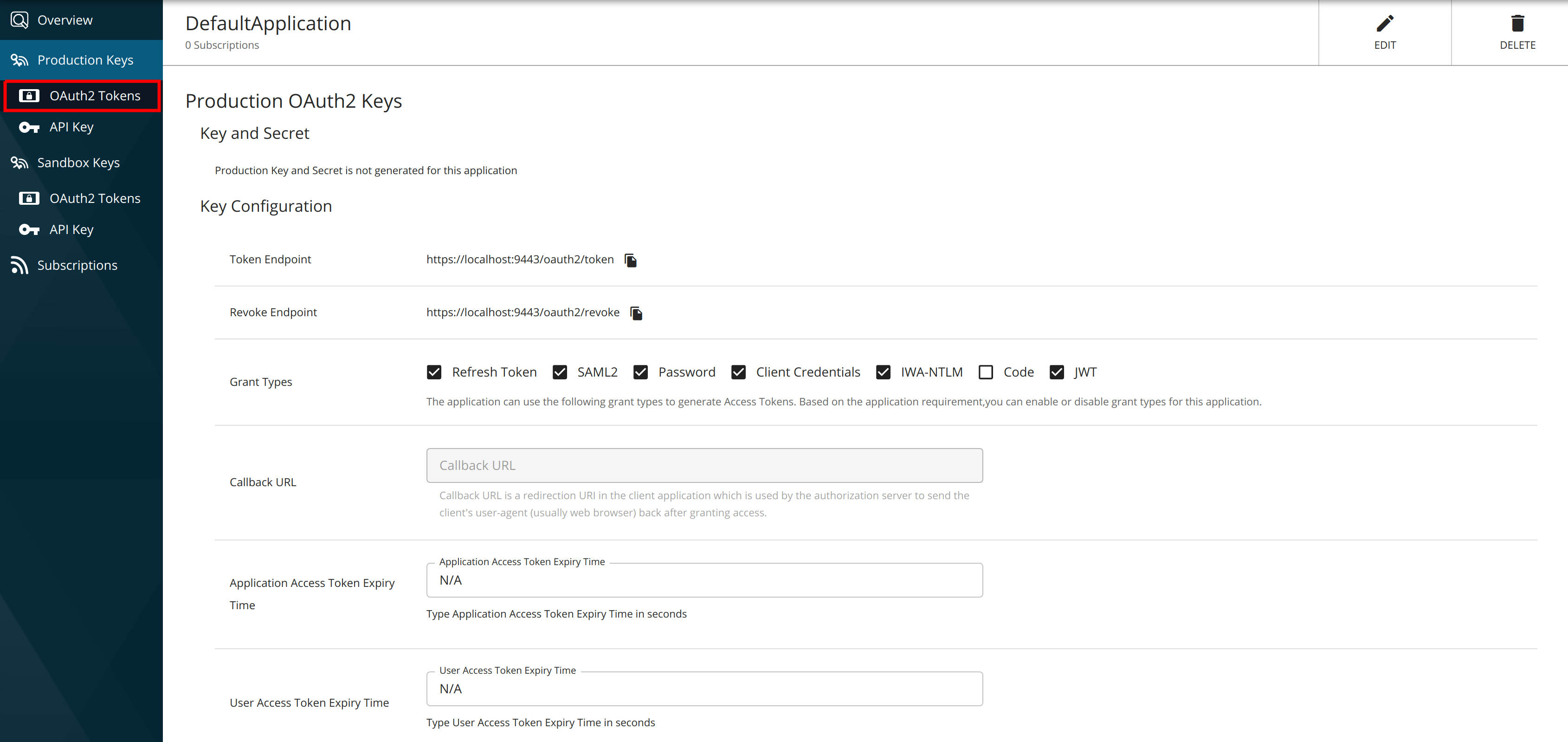Open the Overview section in sidebar
Viewport: 1568px width, 742px height.
(64, 20)
